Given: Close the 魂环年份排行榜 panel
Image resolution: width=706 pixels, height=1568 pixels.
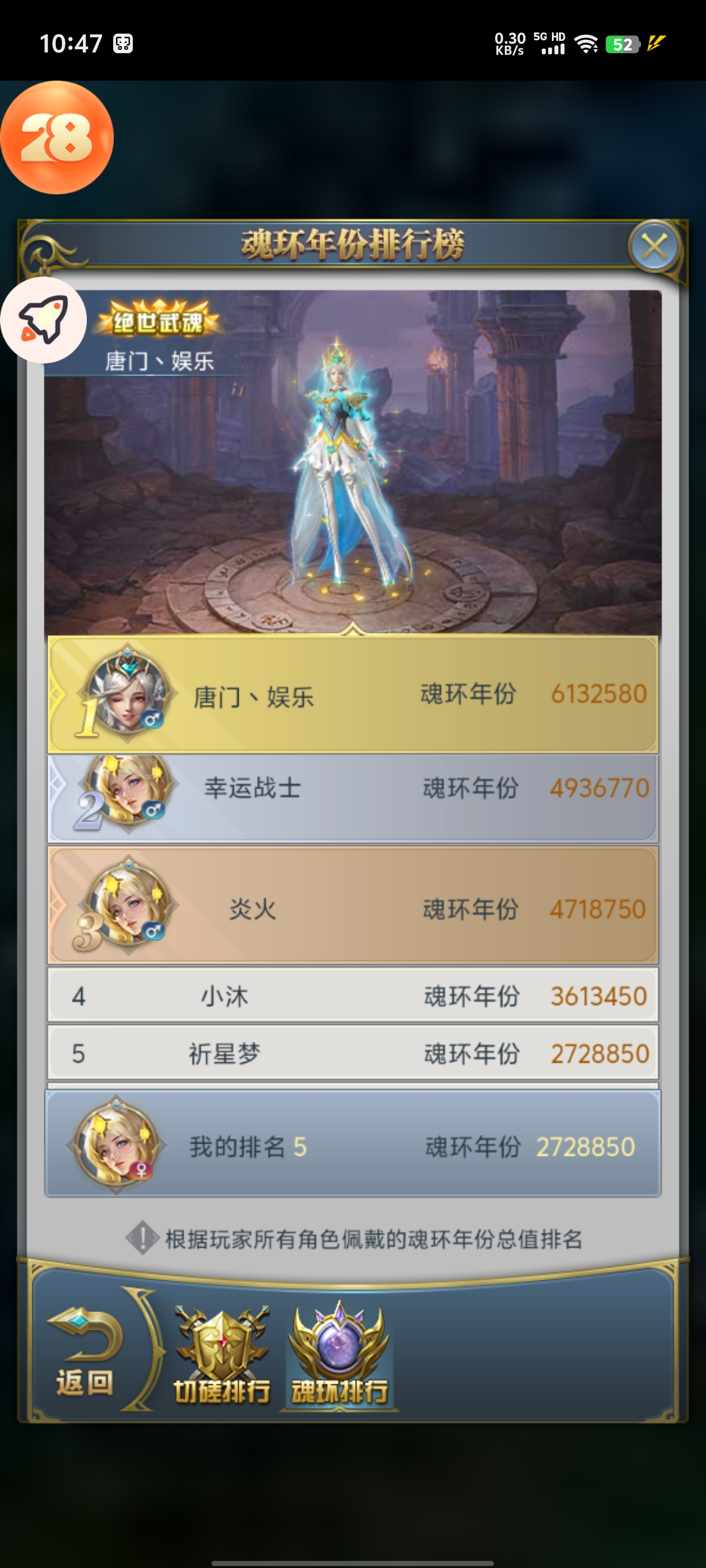Looking at the screenshot, I should click(654, 247).
